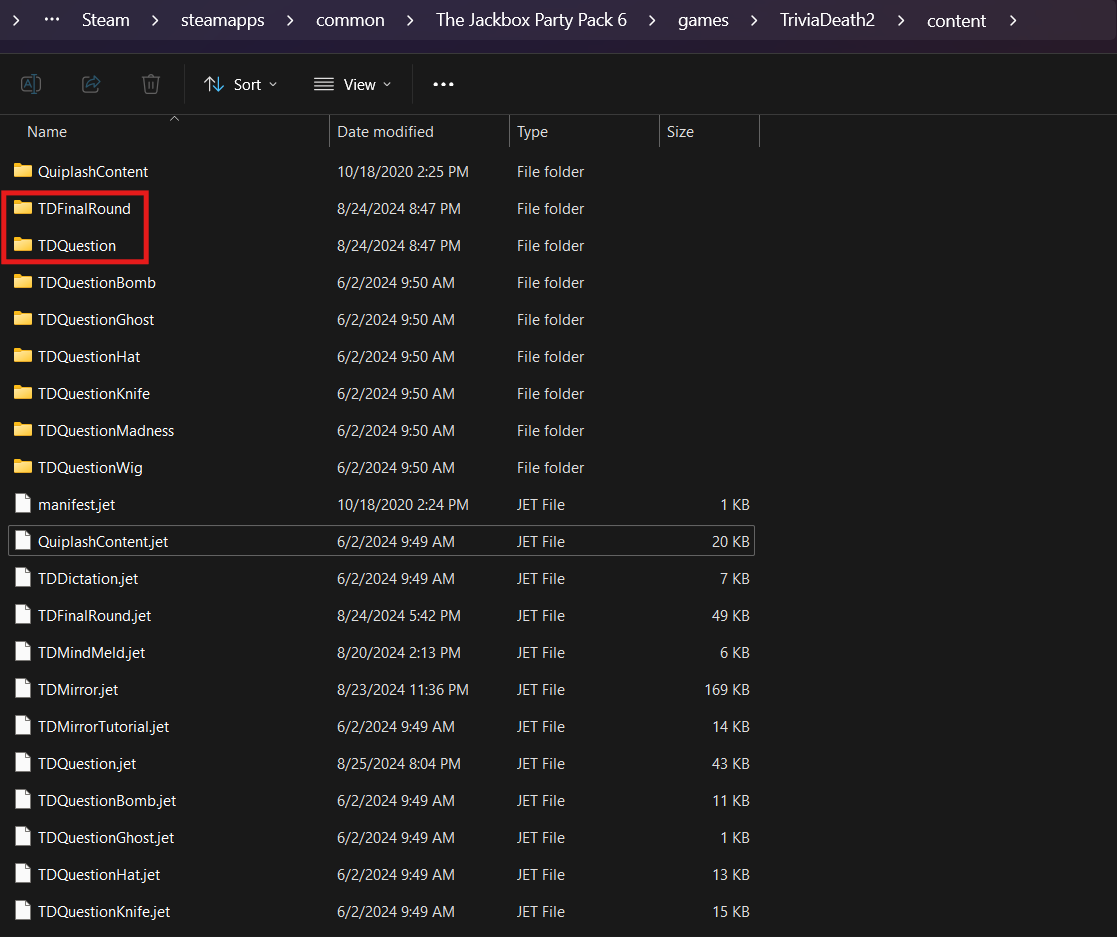Select the TDQuestionBomb folder icon
Screen dimensions: 1117x937
click(x=23, y=282)
